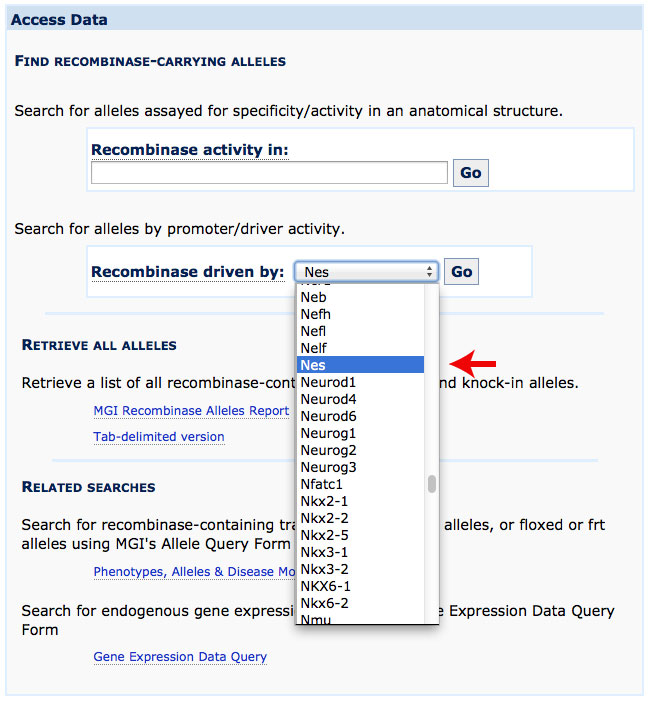The image size is (653, 703).
Task: Select Nkx3-2 driver option
Action: point(360,569)
